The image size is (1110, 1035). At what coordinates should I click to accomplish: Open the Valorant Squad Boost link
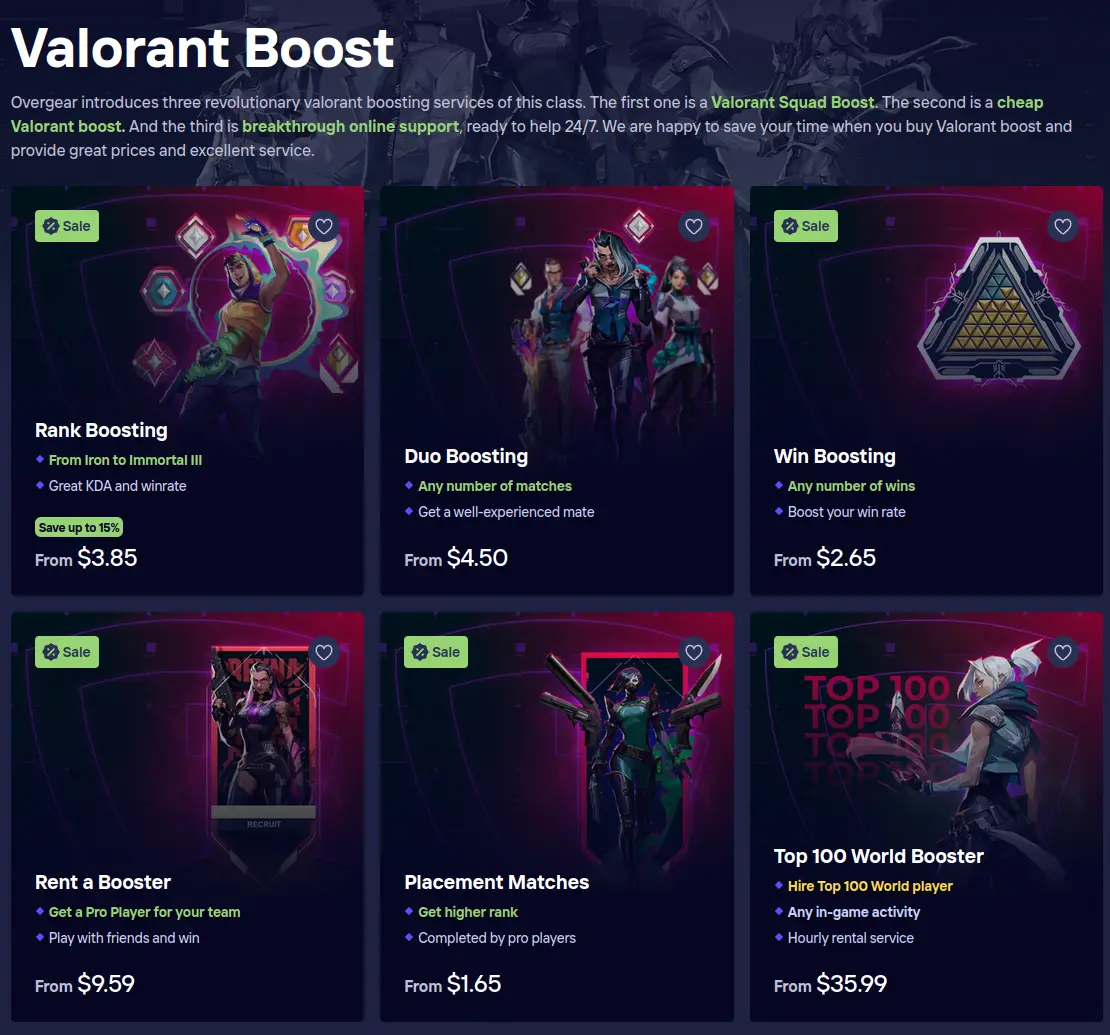[793, 103]
